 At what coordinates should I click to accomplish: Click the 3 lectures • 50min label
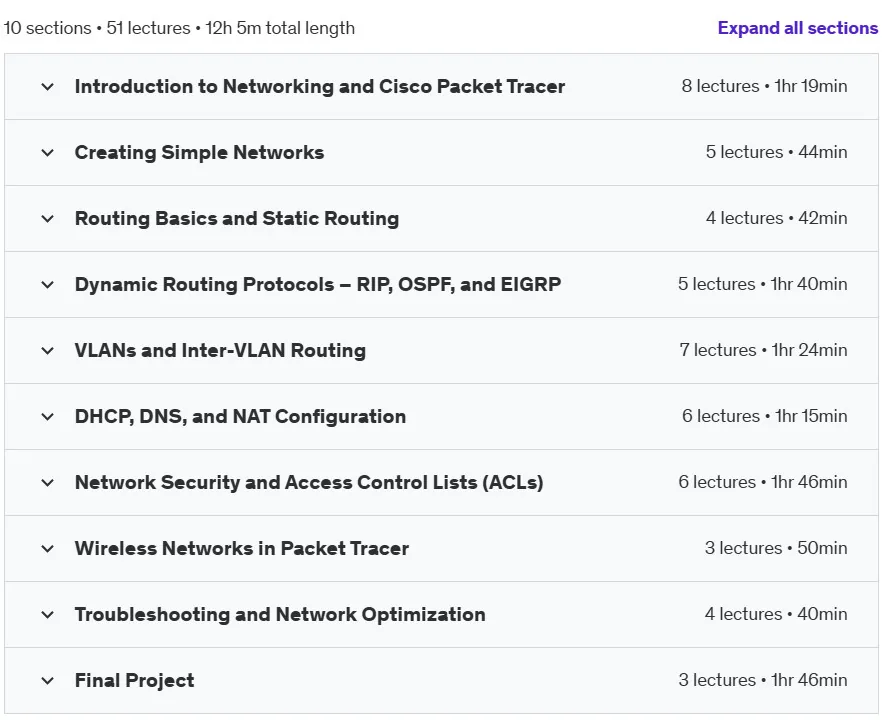[776, 548]
